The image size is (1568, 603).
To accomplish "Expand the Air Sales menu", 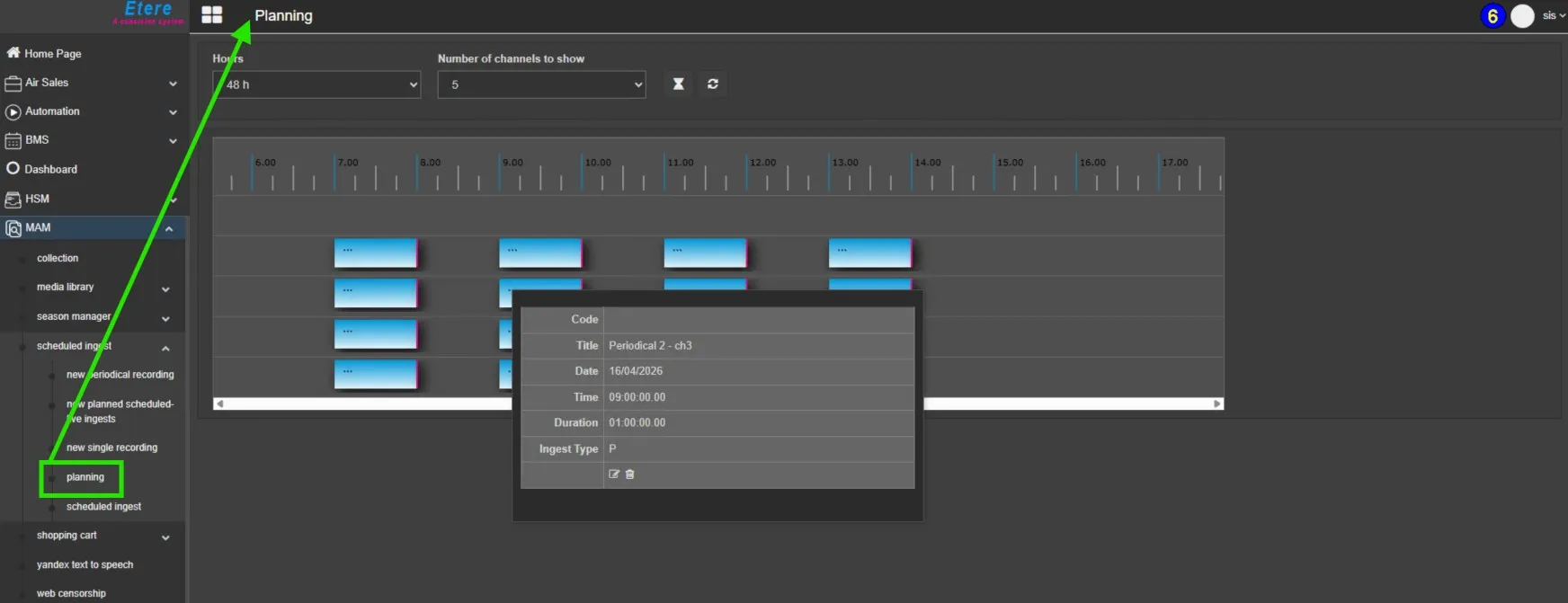I will 173,84.
